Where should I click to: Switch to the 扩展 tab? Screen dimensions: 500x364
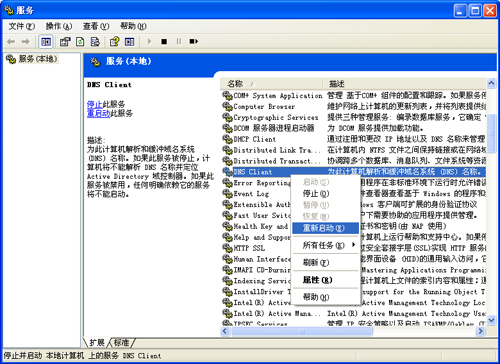[97, 342]
